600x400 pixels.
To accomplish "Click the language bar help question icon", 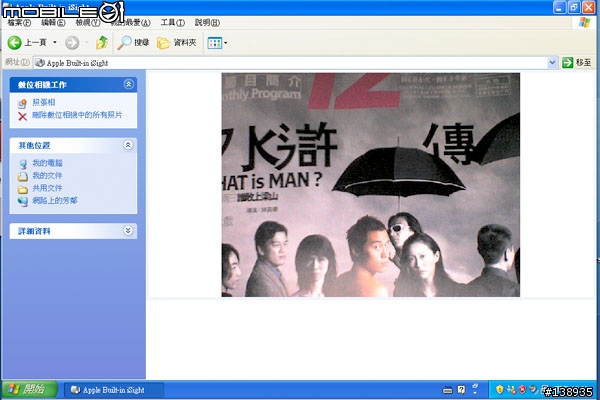I will (x=462, y=390).
